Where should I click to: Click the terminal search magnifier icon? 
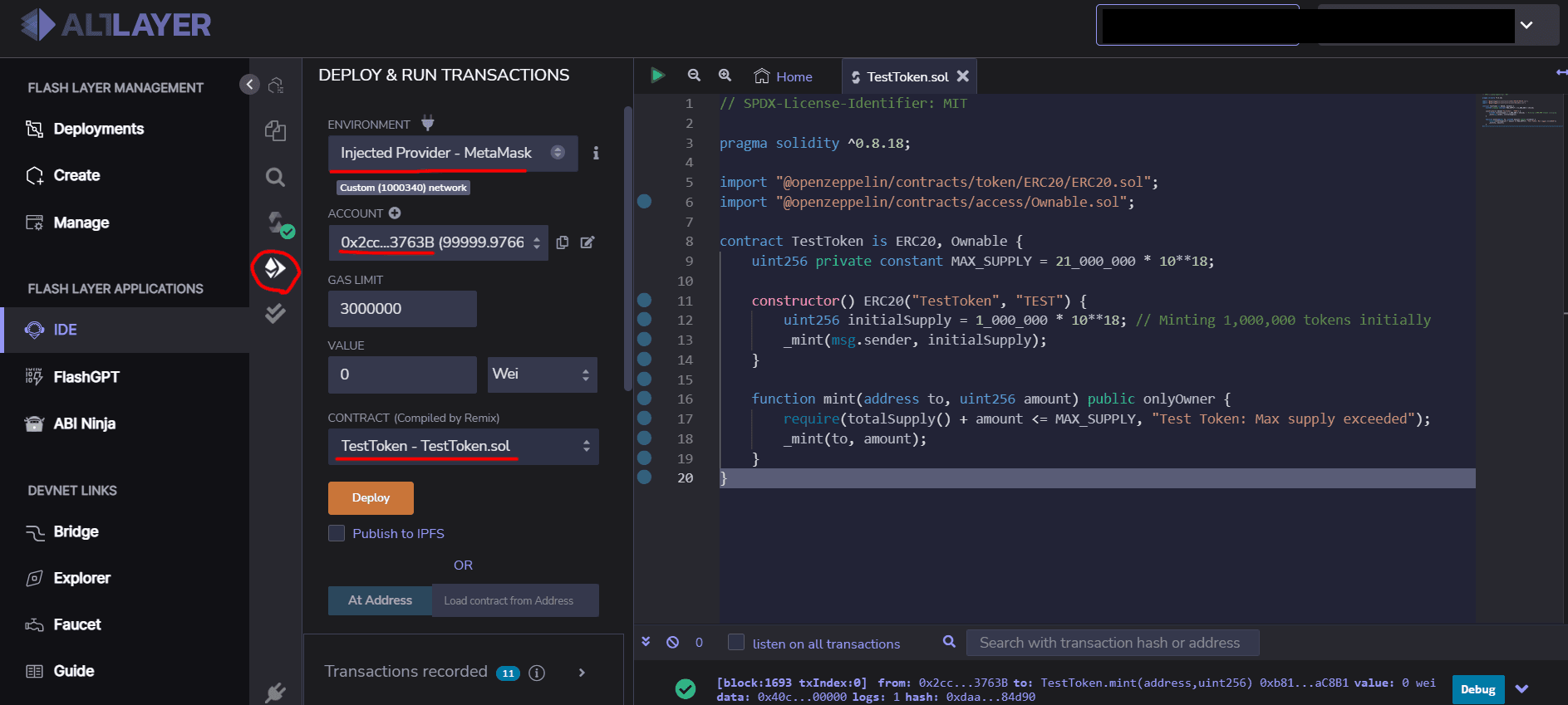pyautogui.click(x=950, y=642)
